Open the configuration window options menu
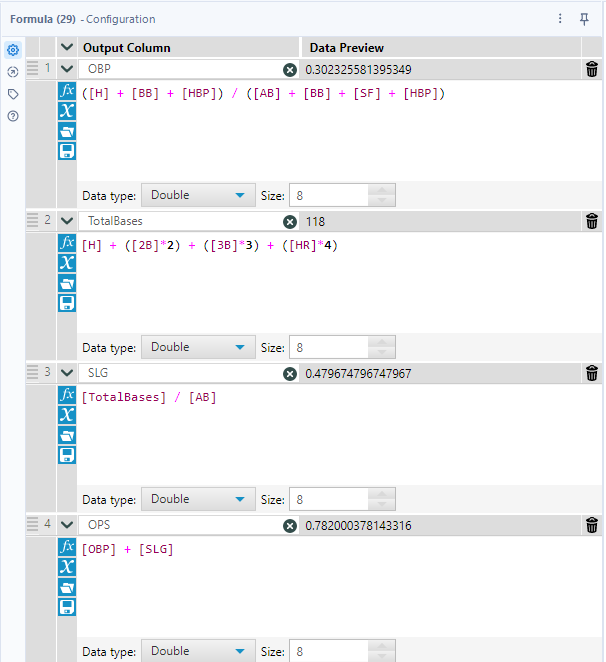The height and width of the screenshot is (662, 606). 561,19
